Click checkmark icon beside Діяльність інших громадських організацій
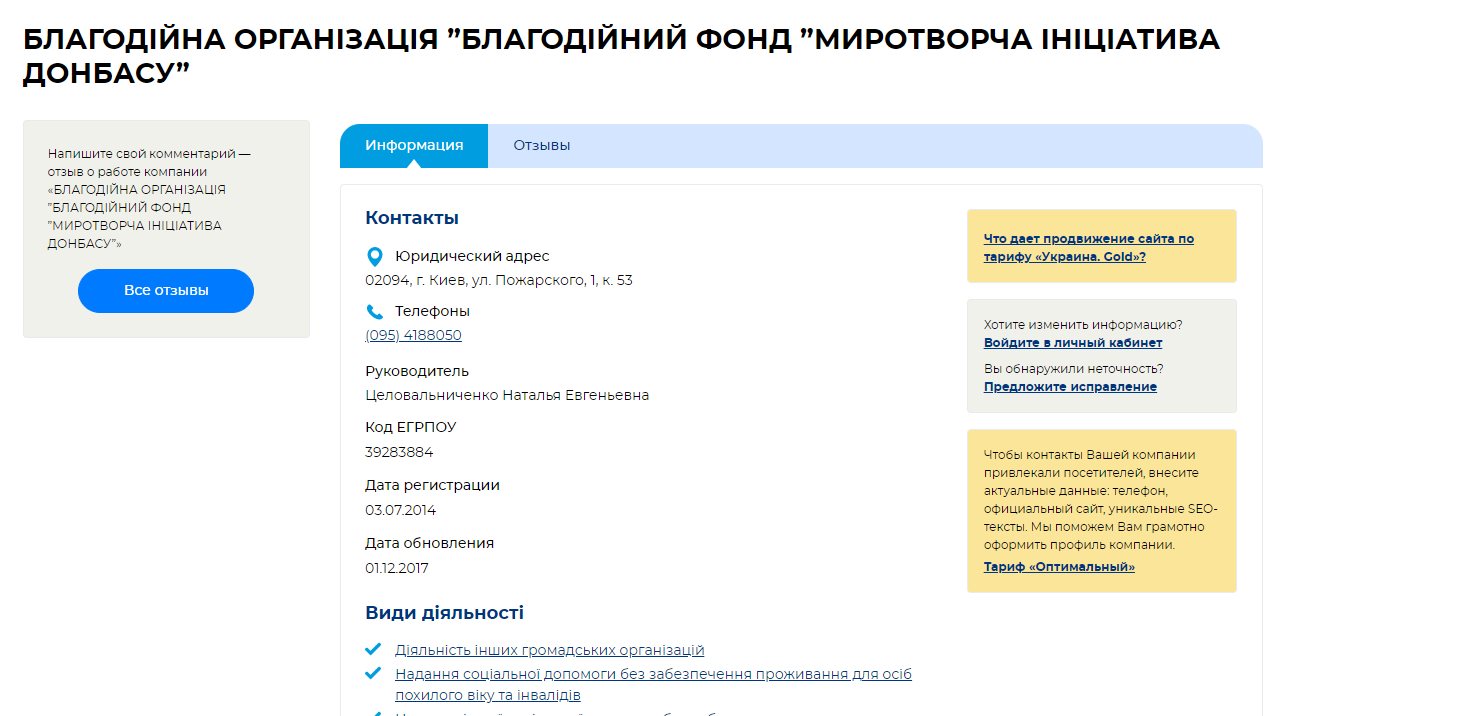1480x716 pixels. 374,649
